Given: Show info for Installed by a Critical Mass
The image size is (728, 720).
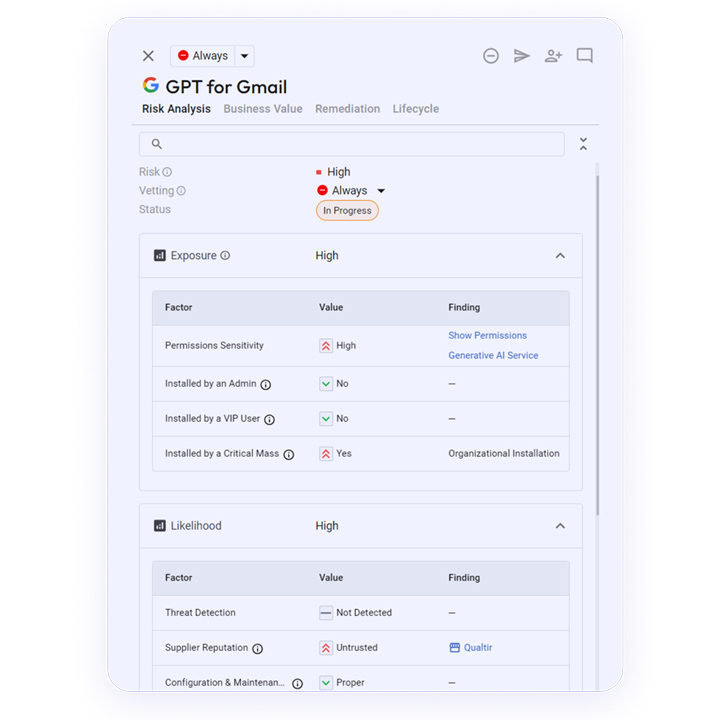Looking at the screenshot, I should (289, 454).
